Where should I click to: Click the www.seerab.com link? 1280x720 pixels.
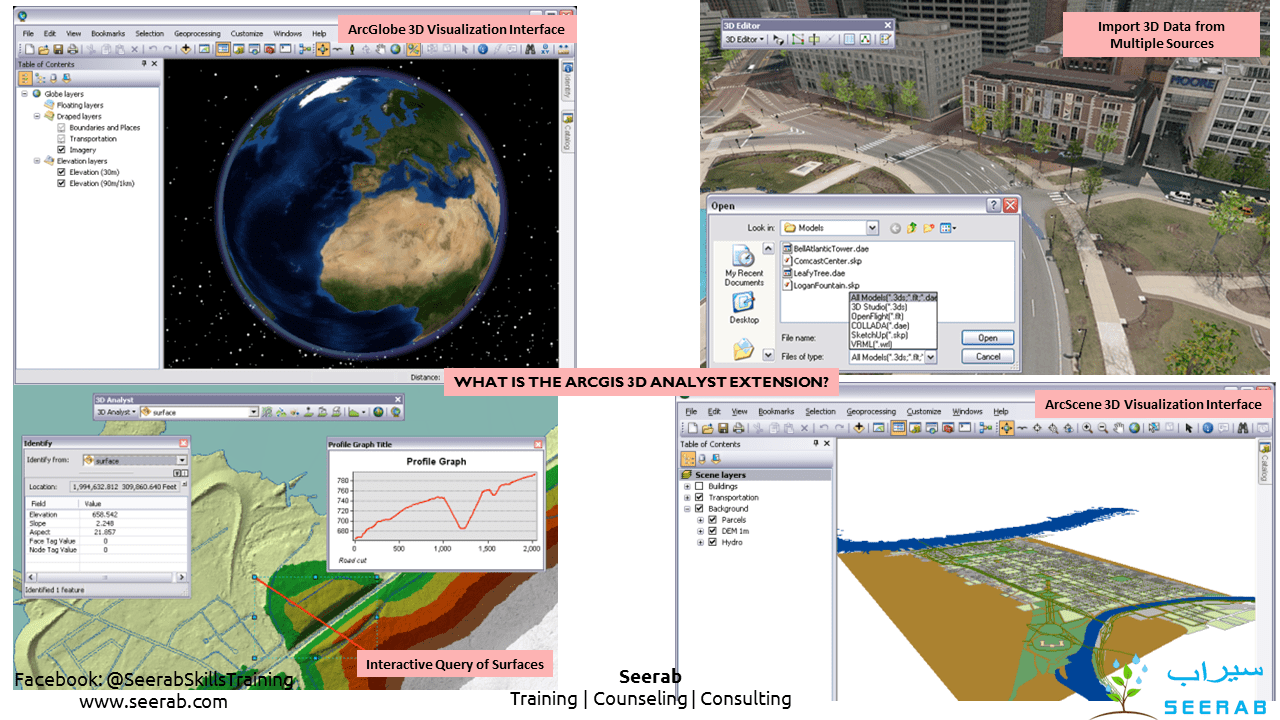coord(153,701)
